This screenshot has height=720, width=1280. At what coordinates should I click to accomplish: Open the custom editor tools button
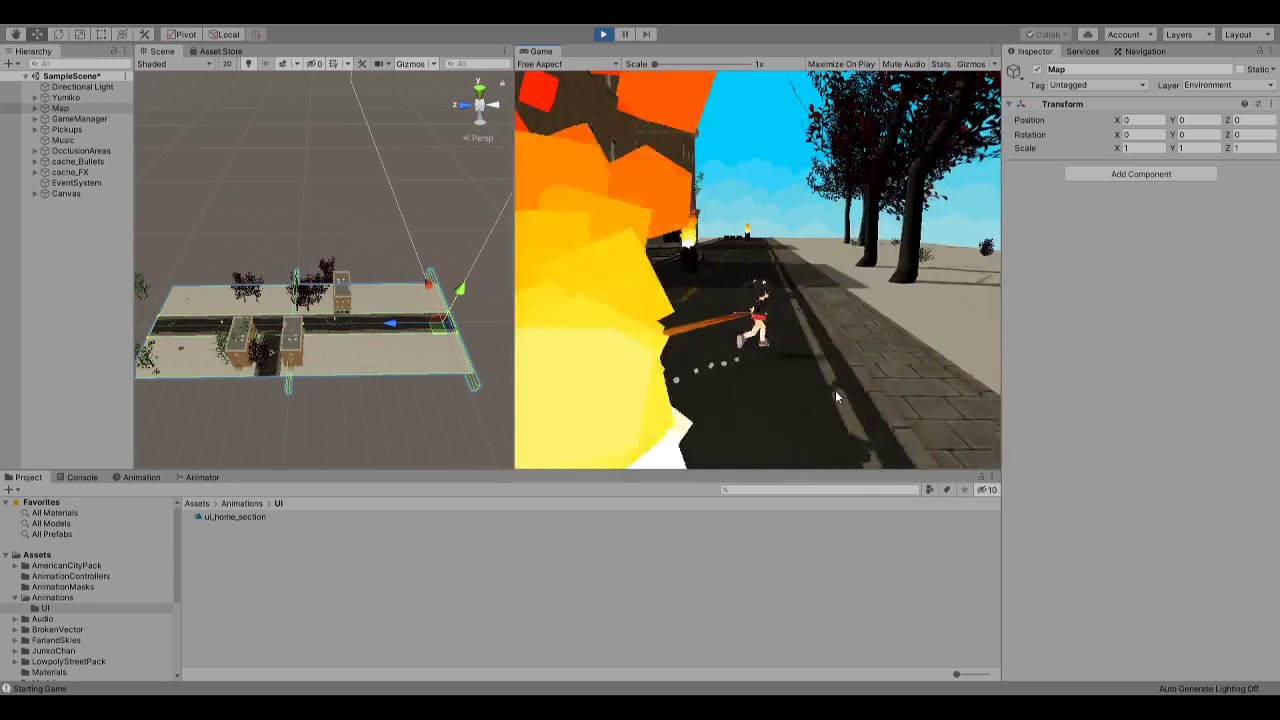click(x=144, y=34)
